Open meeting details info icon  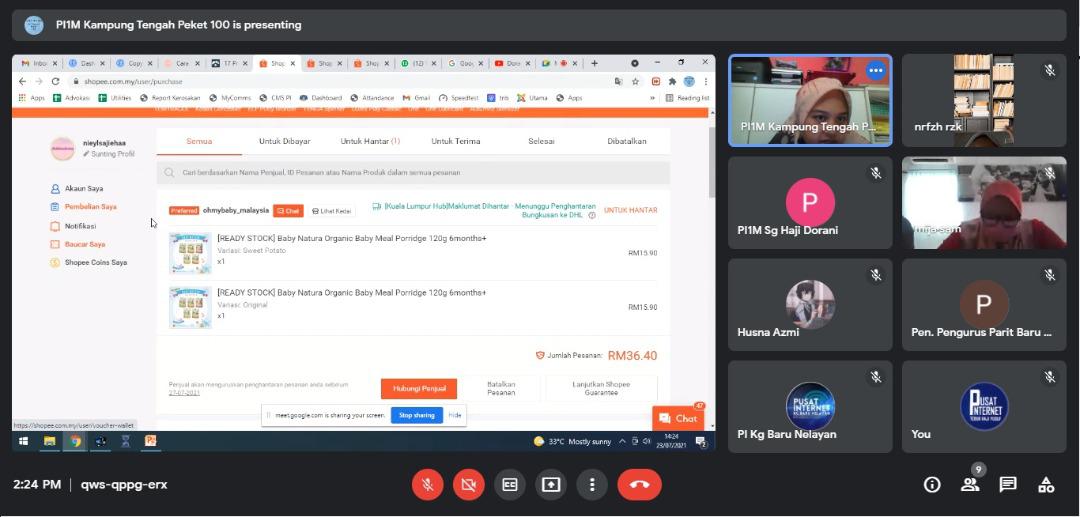coord(932,485)
